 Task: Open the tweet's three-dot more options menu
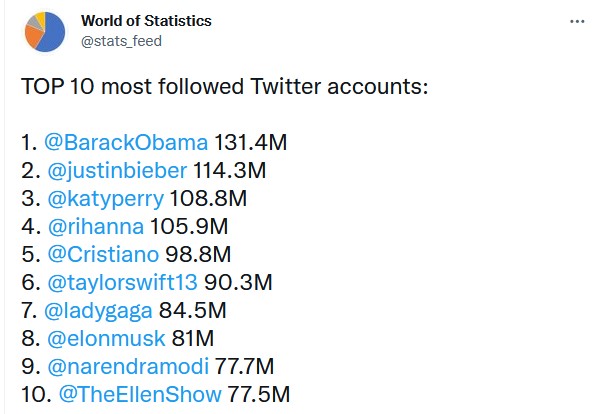pyautogui.click(x=577, y=22)
